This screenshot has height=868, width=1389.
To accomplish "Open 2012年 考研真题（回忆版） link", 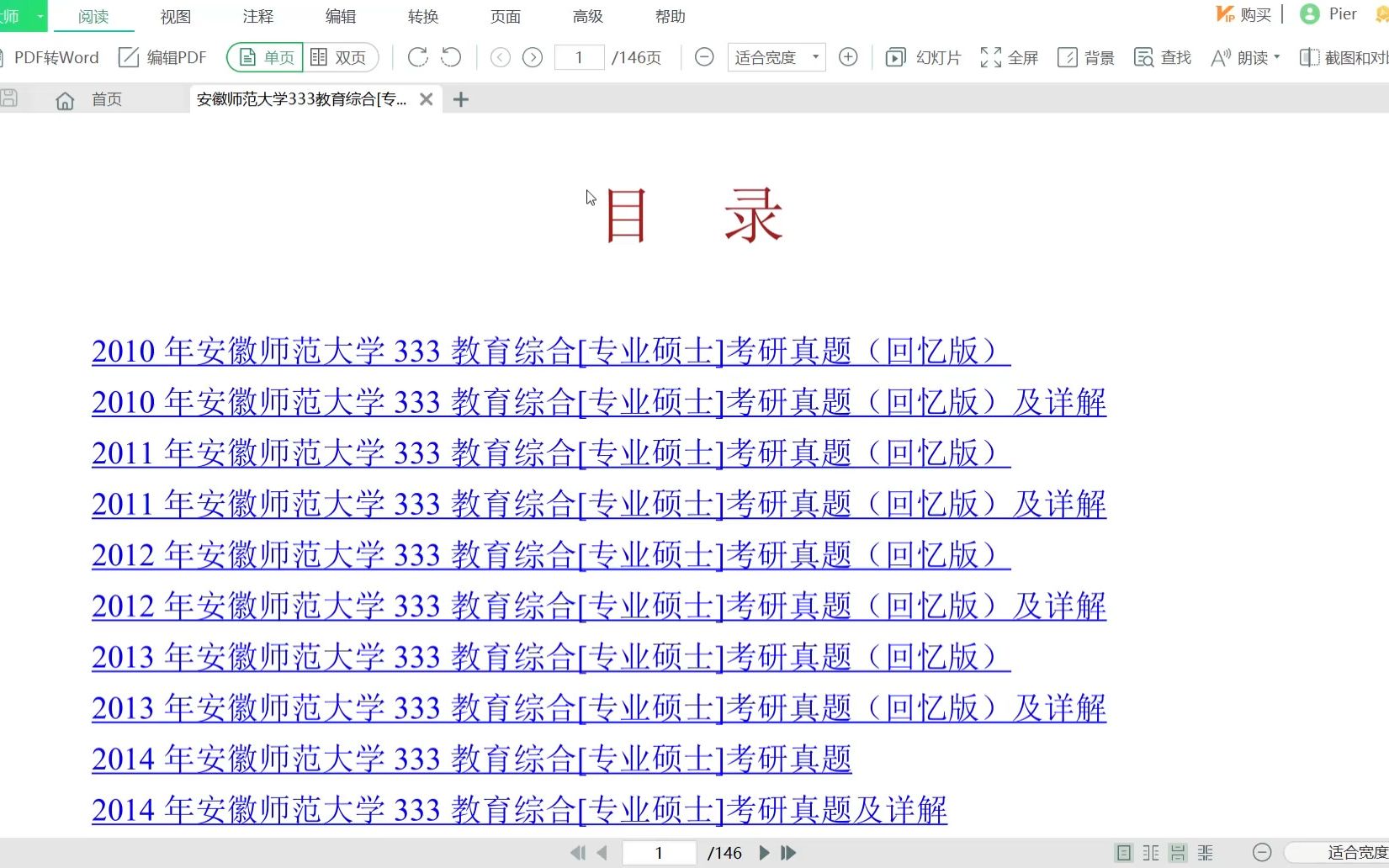I will coord(551,555).
